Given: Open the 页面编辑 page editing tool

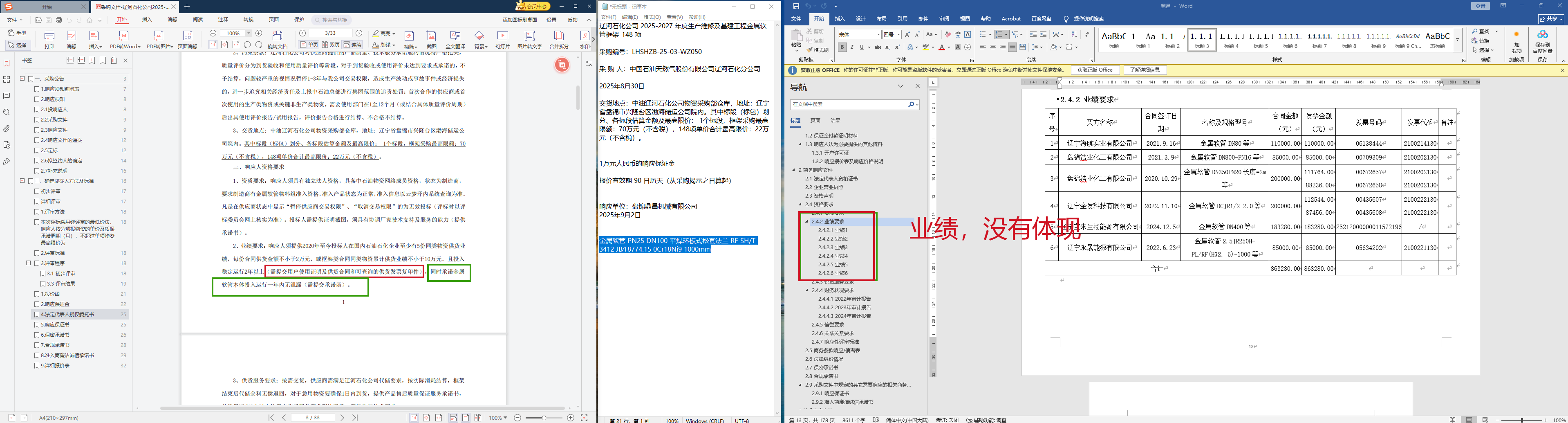Looking at the screenshot, I should (x=188, y=39).
